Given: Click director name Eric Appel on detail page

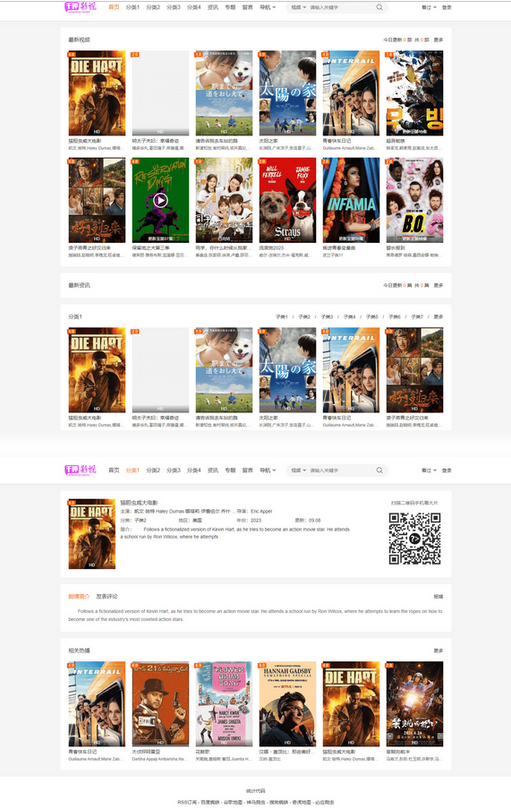Looking at the screenshot, I should click(x=261, y=511).
